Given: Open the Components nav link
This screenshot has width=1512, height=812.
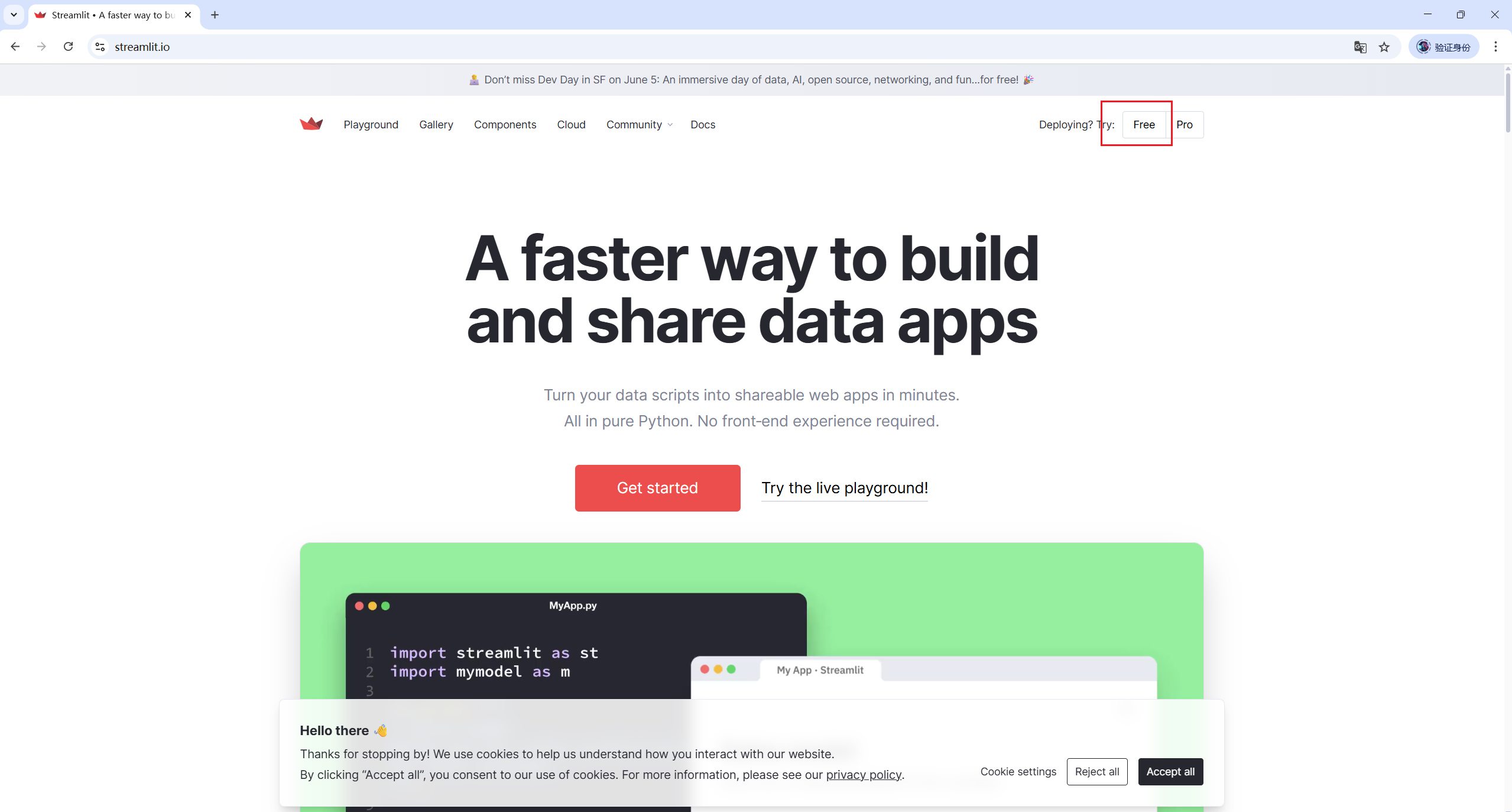Looking at the screenshot, I should [x=505, y=125].
